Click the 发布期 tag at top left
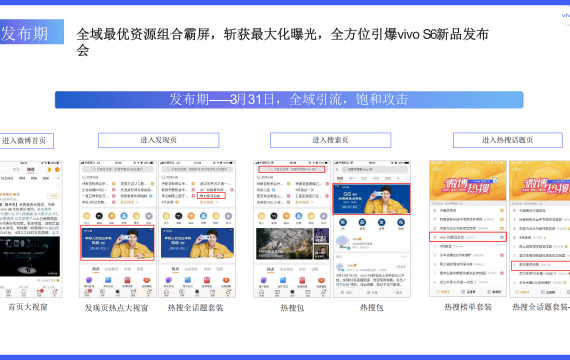The width and height of the screenshot is (570, 360). point(31,32)
